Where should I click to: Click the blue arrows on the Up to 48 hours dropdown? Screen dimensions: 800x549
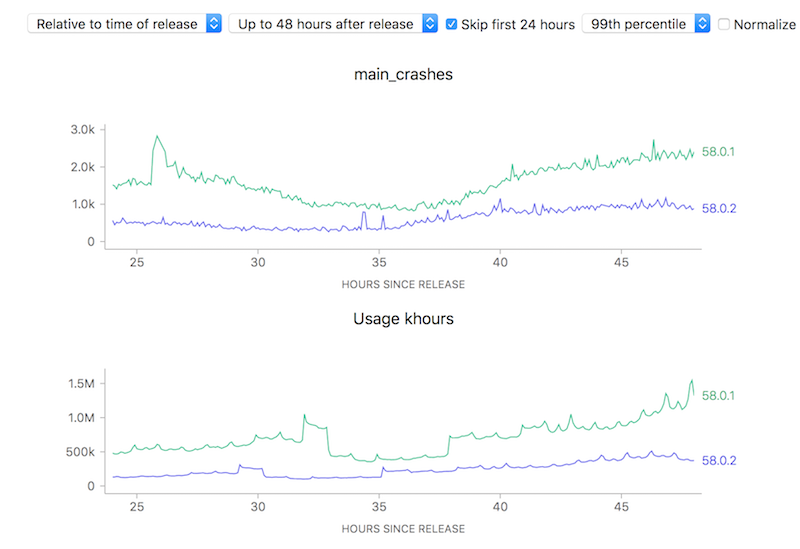[429, 23]
